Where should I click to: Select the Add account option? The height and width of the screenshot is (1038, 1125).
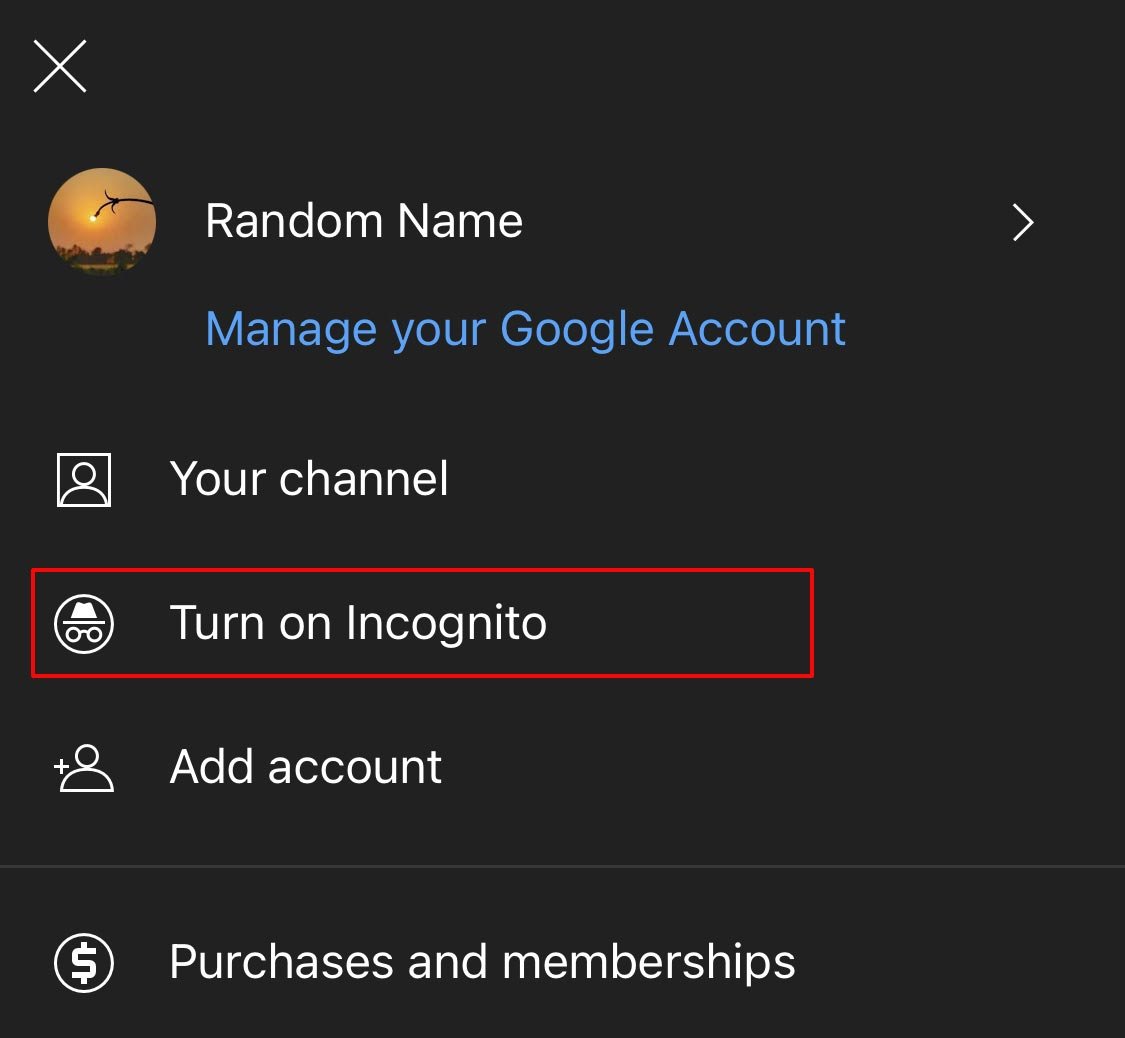point(306,767)
